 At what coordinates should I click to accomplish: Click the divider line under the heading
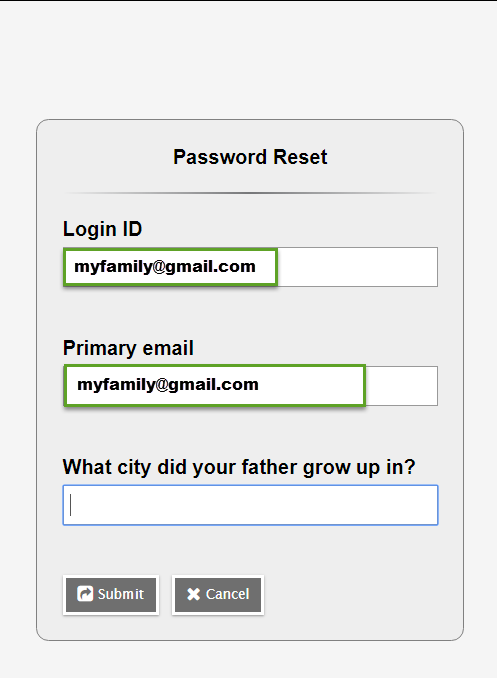click(250, 193)
